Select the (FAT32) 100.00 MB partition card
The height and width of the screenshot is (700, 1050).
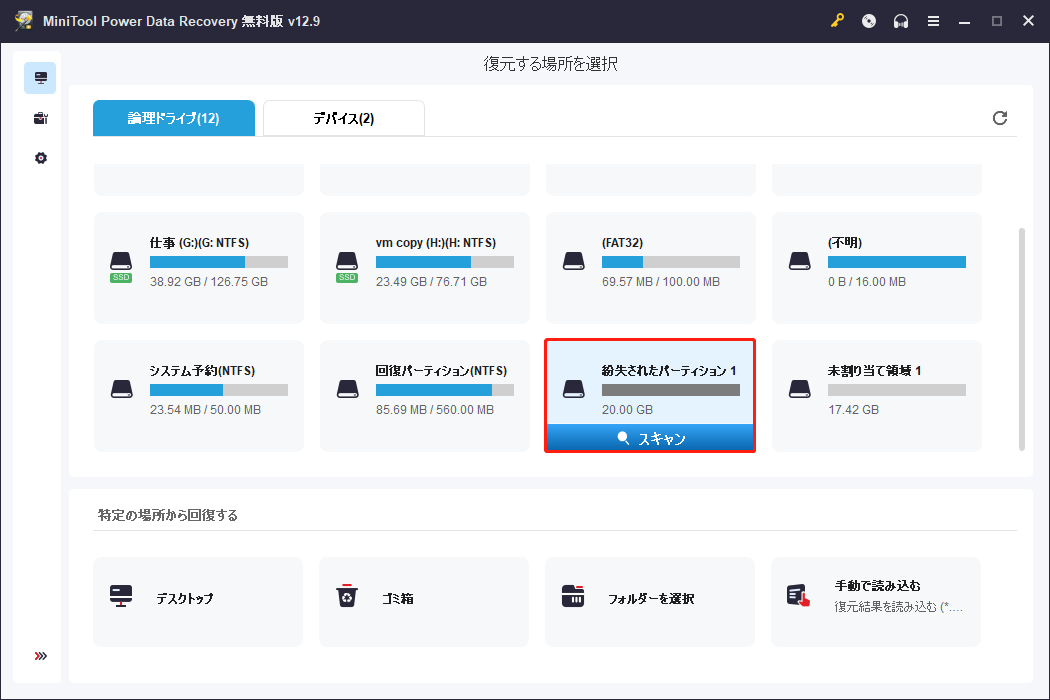click(651, 268)
